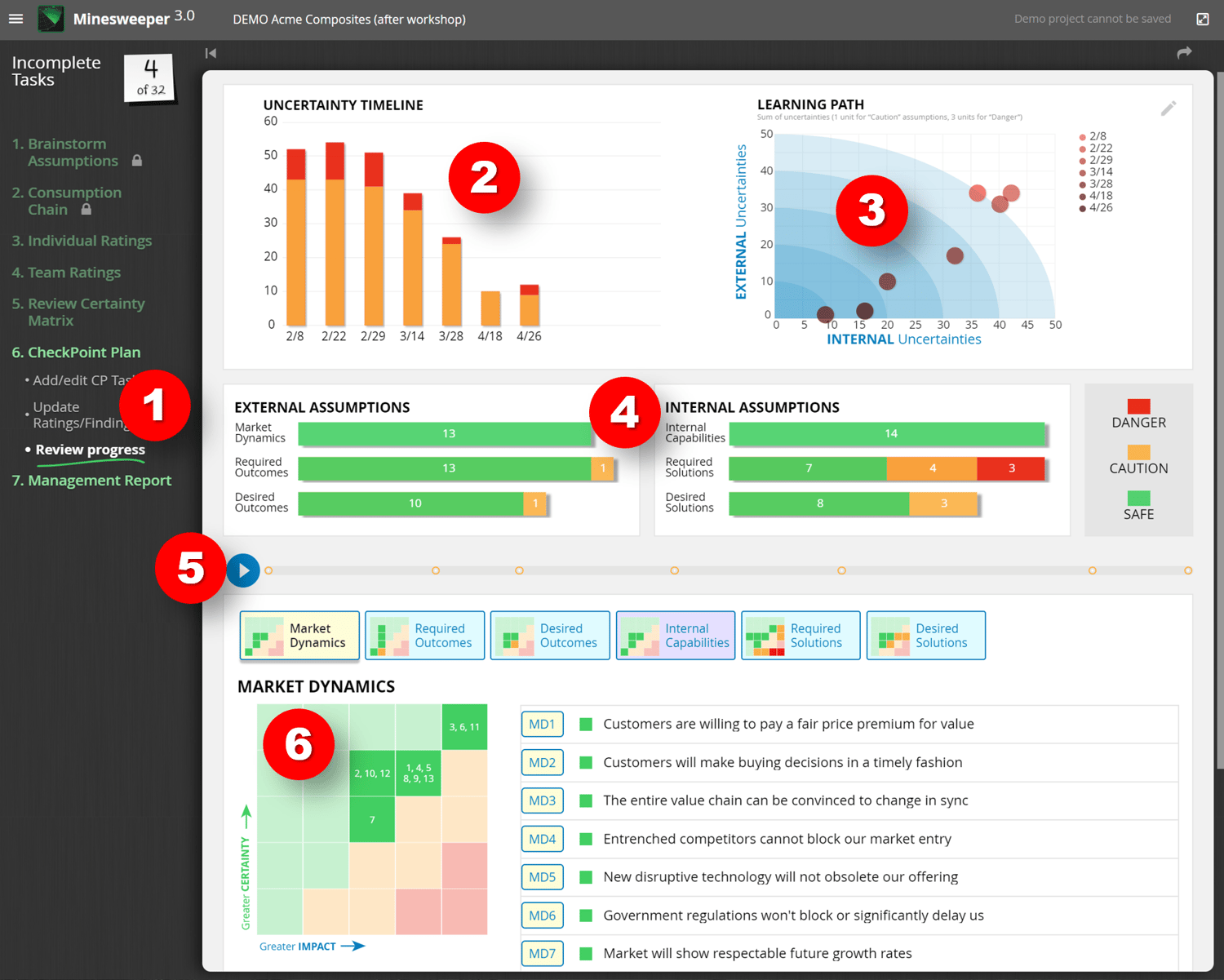Click the collapse sidebar arrow icon
Image resolution: width=1224 pixels, height=980 pixels.
211,53
